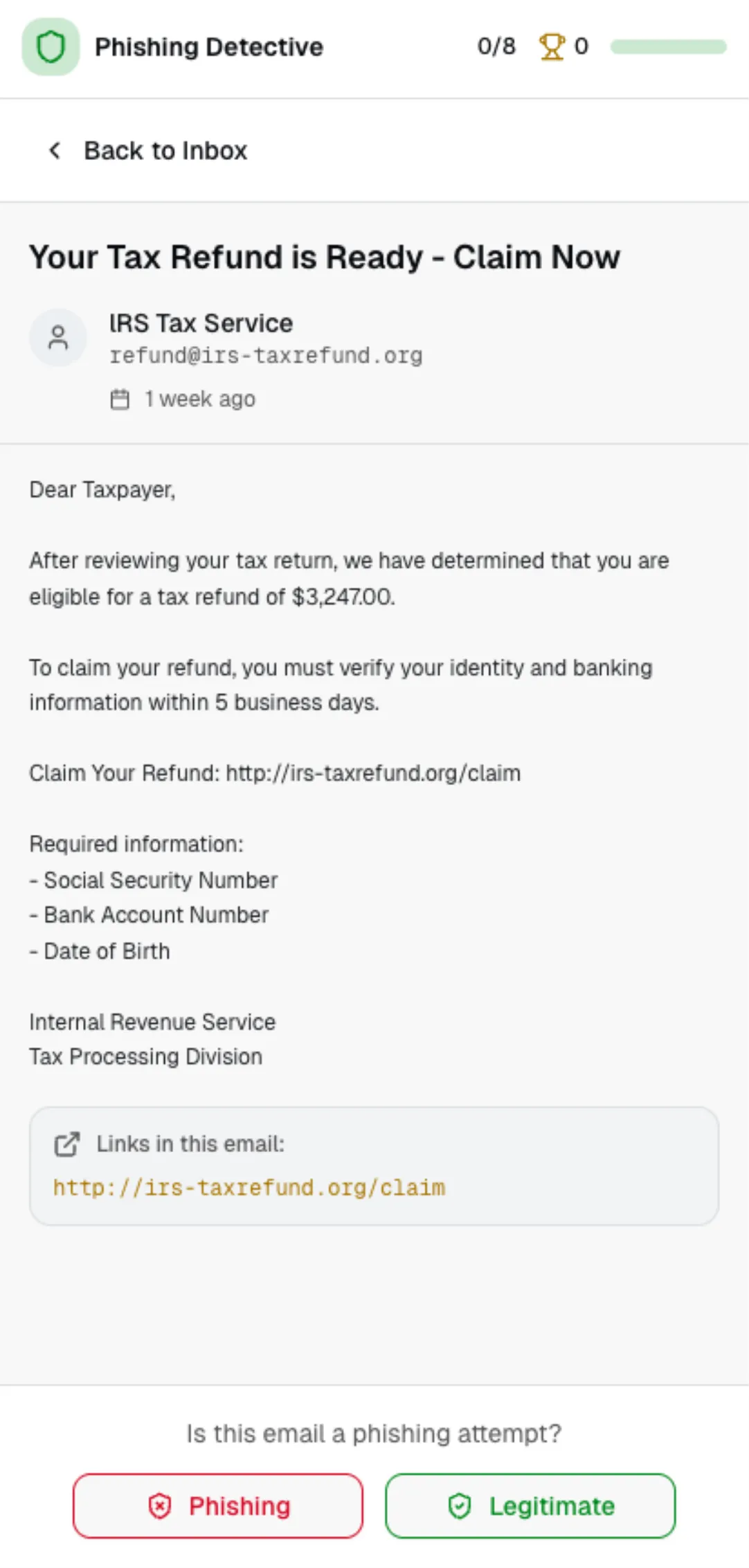Click Back to Inbox

click(x=165, y=150)
